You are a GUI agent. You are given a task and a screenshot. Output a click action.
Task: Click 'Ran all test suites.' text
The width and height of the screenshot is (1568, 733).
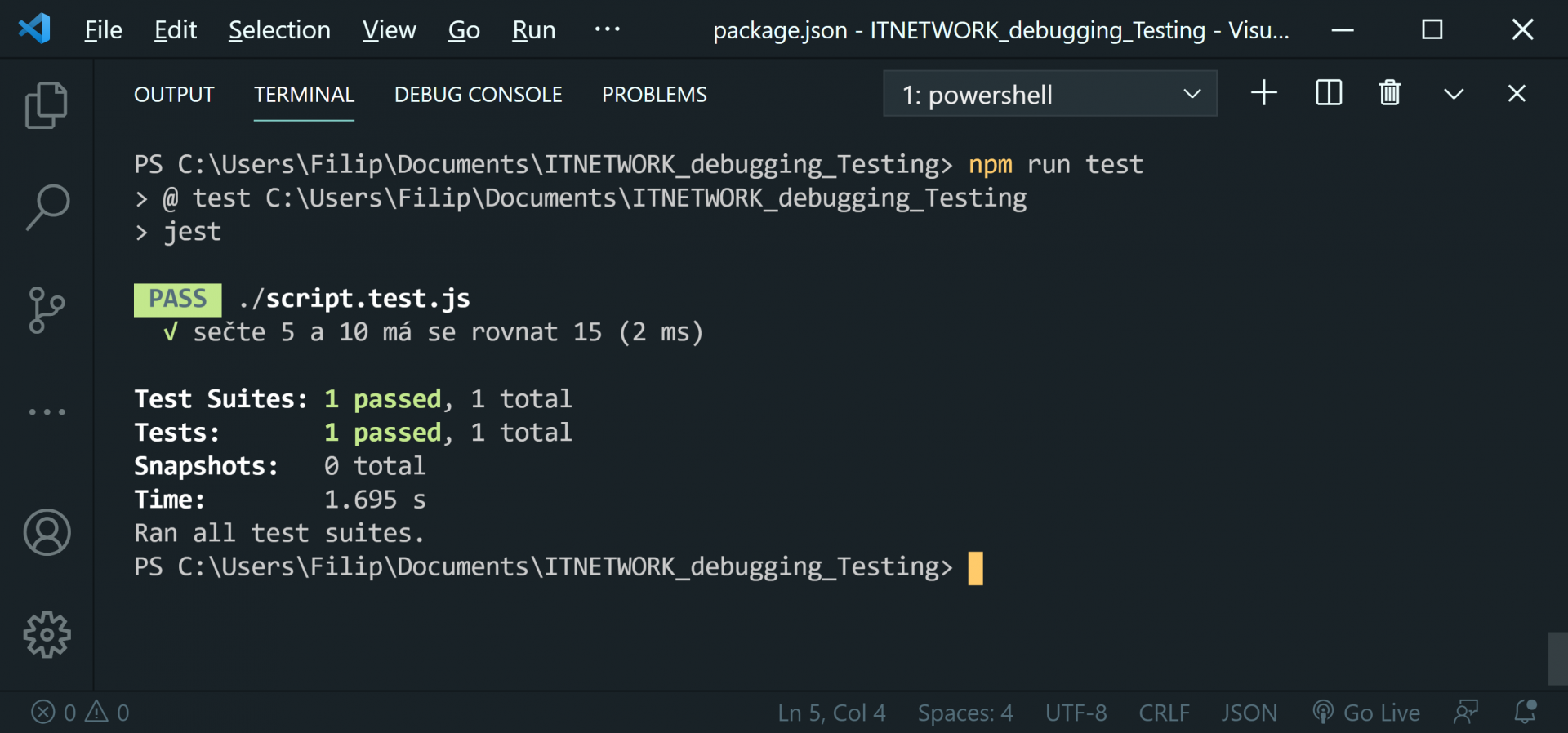tap(279, 534)
